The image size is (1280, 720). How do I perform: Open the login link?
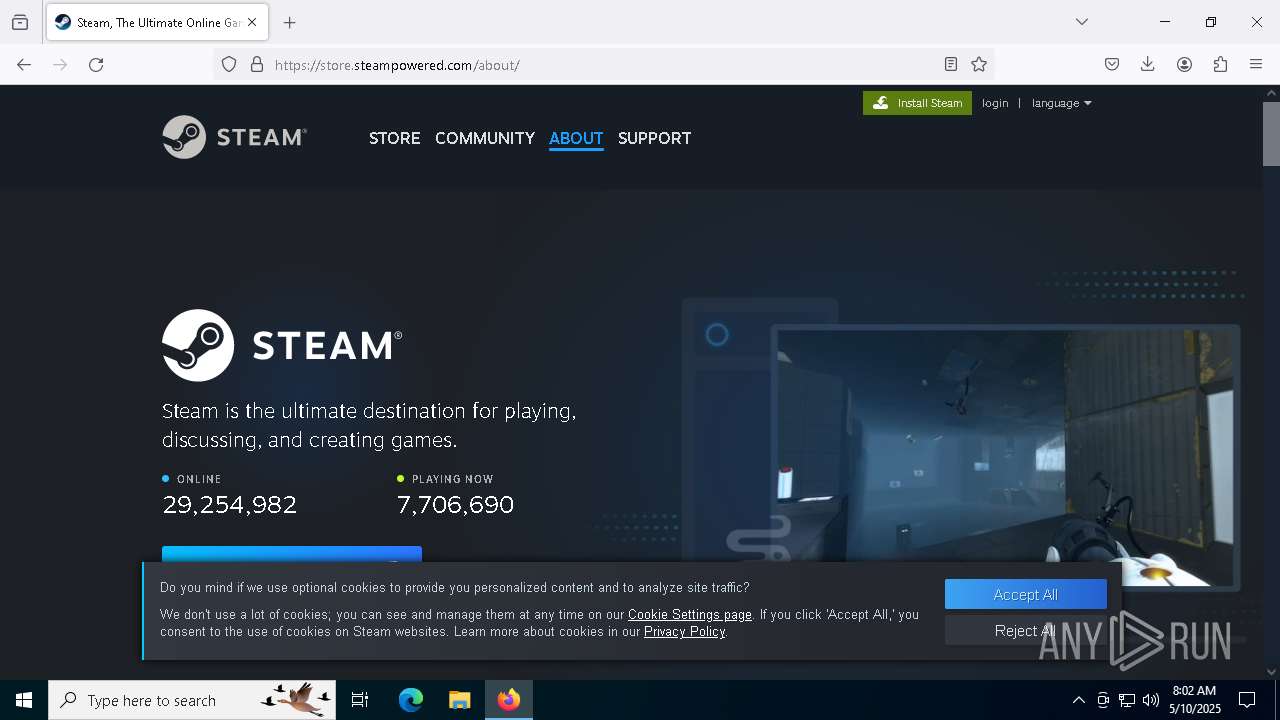995,103
